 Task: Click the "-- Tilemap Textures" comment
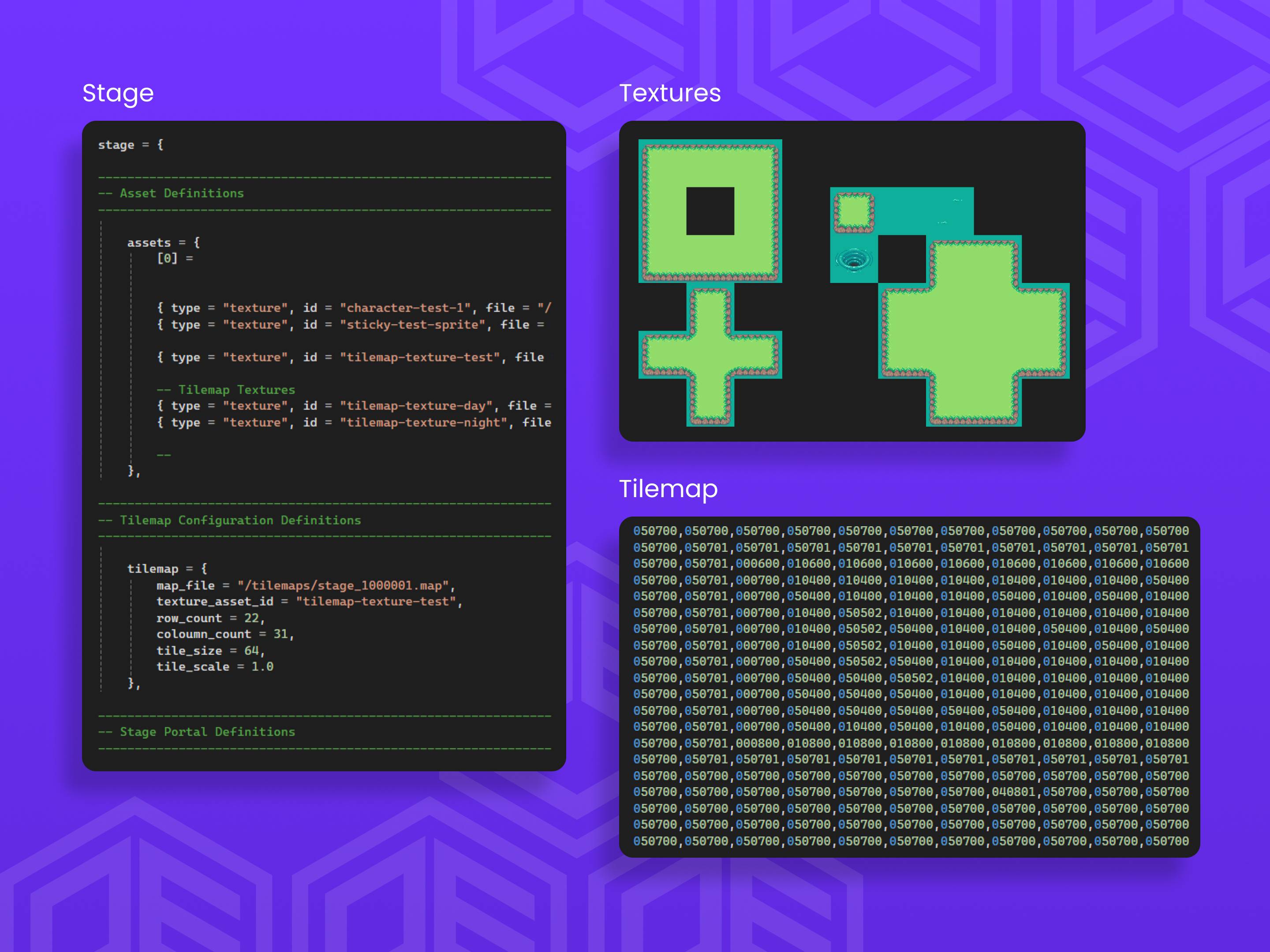pos(226,390)
